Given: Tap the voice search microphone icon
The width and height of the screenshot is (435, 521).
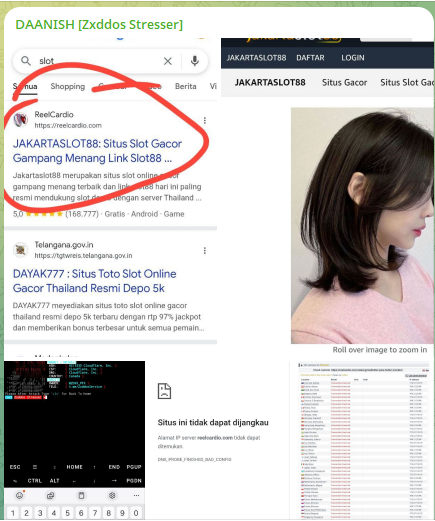Looking at the screenshot, I should pos(195,61).
